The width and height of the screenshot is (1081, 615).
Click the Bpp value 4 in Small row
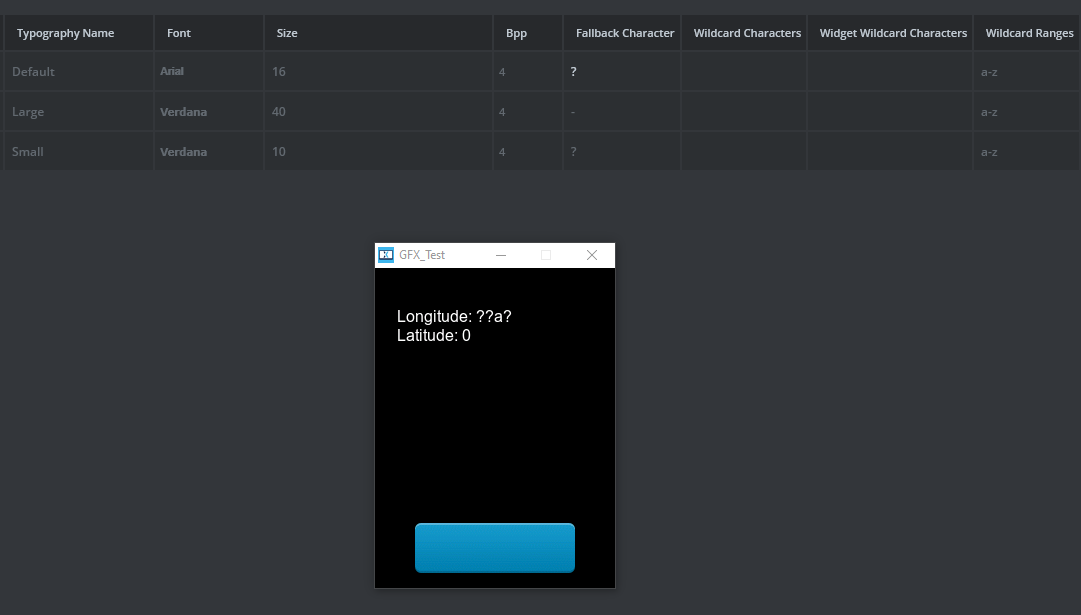[528, 152]
